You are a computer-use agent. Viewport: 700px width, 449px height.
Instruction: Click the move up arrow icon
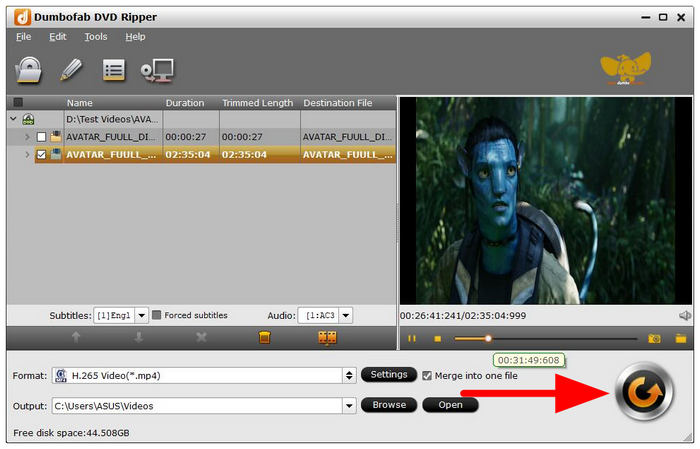click(x=76, y=337)
